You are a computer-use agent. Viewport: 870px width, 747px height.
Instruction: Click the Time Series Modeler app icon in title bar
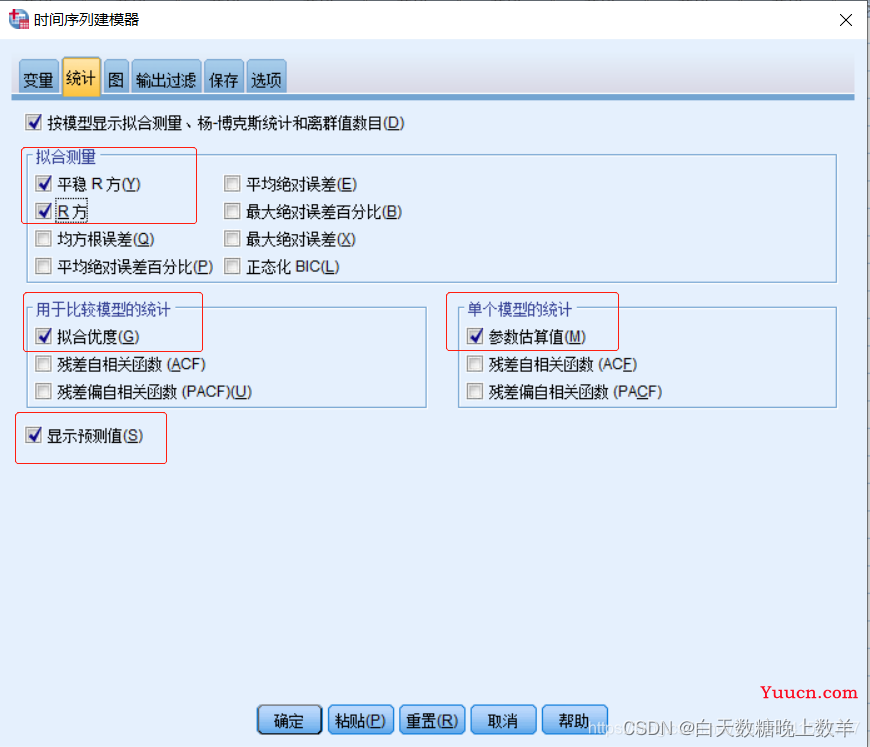pyautogui.click(x=18, y=19)
